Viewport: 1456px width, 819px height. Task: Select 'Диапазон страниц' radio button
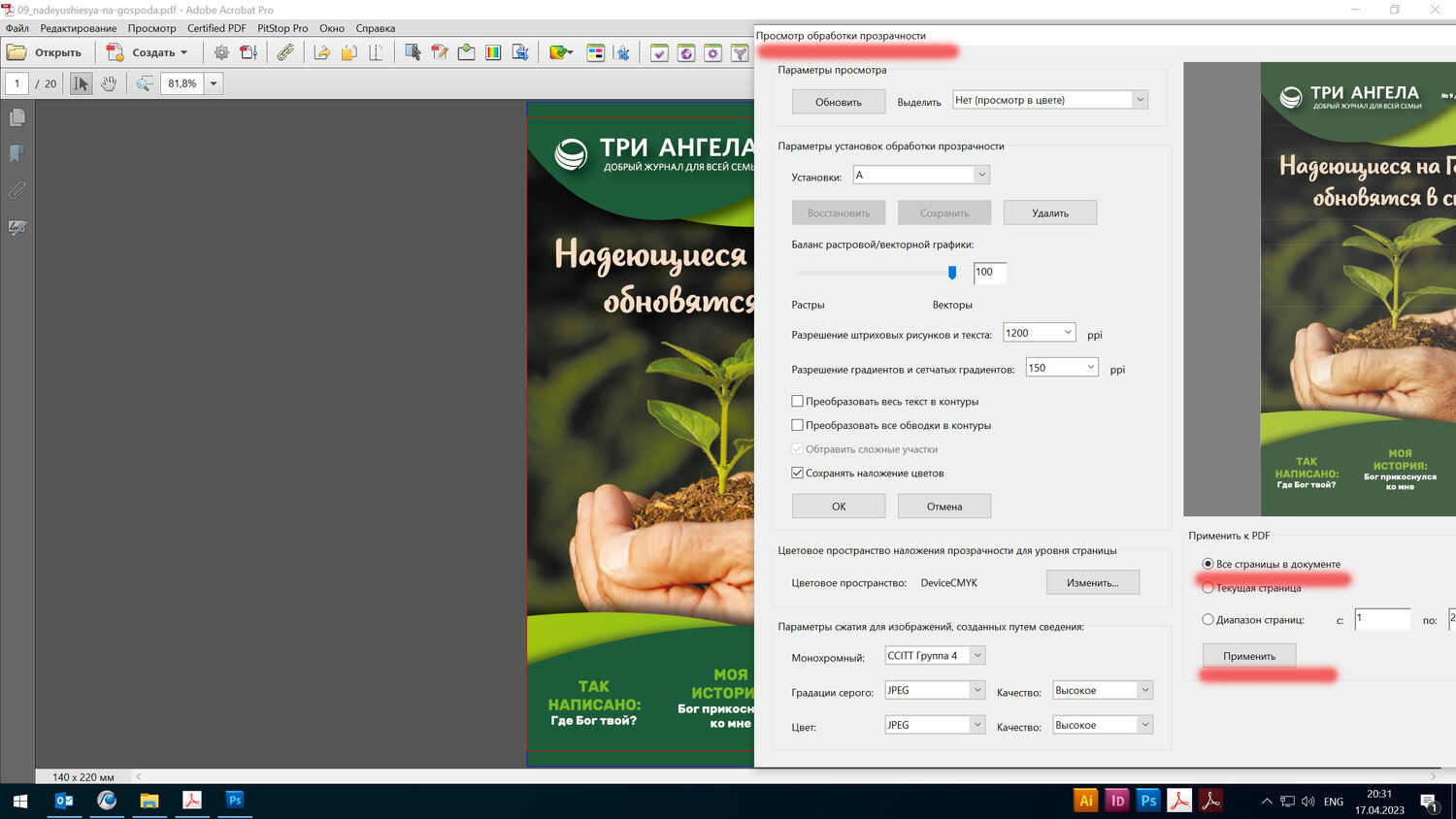[1208, 619]
